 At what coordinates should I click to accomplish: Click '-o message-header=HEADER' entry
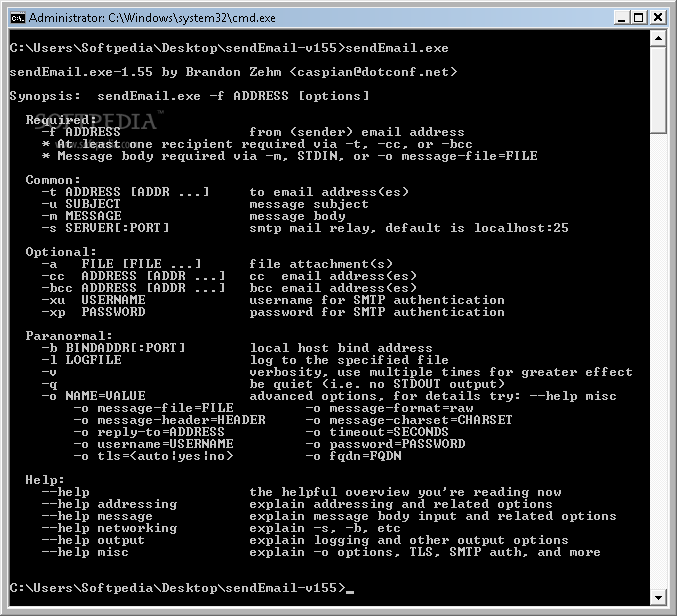(169, 420)
